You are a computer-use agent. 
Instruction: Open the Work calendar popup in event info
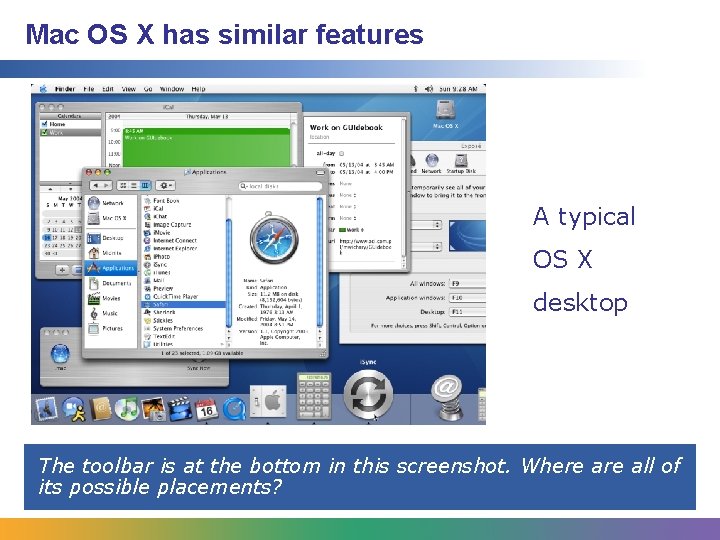click(x=352, y=230)
